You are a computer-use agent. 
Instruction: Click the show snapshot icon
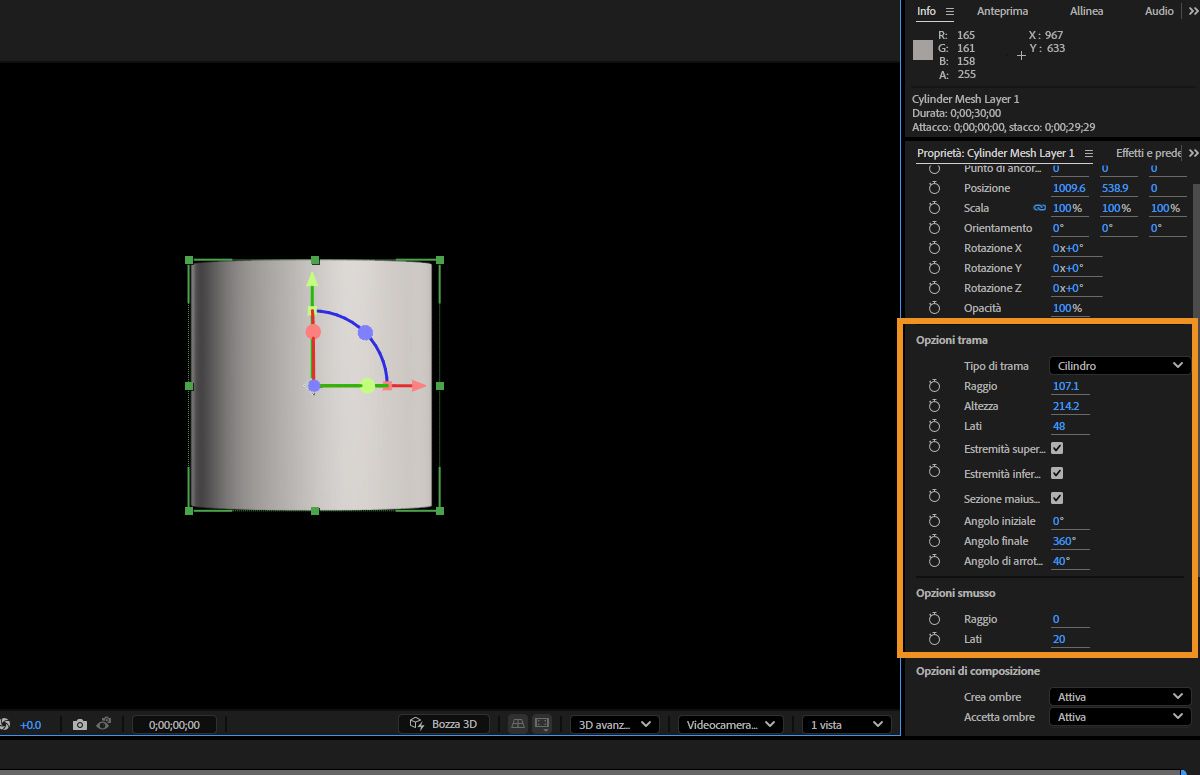click(103, 725)
